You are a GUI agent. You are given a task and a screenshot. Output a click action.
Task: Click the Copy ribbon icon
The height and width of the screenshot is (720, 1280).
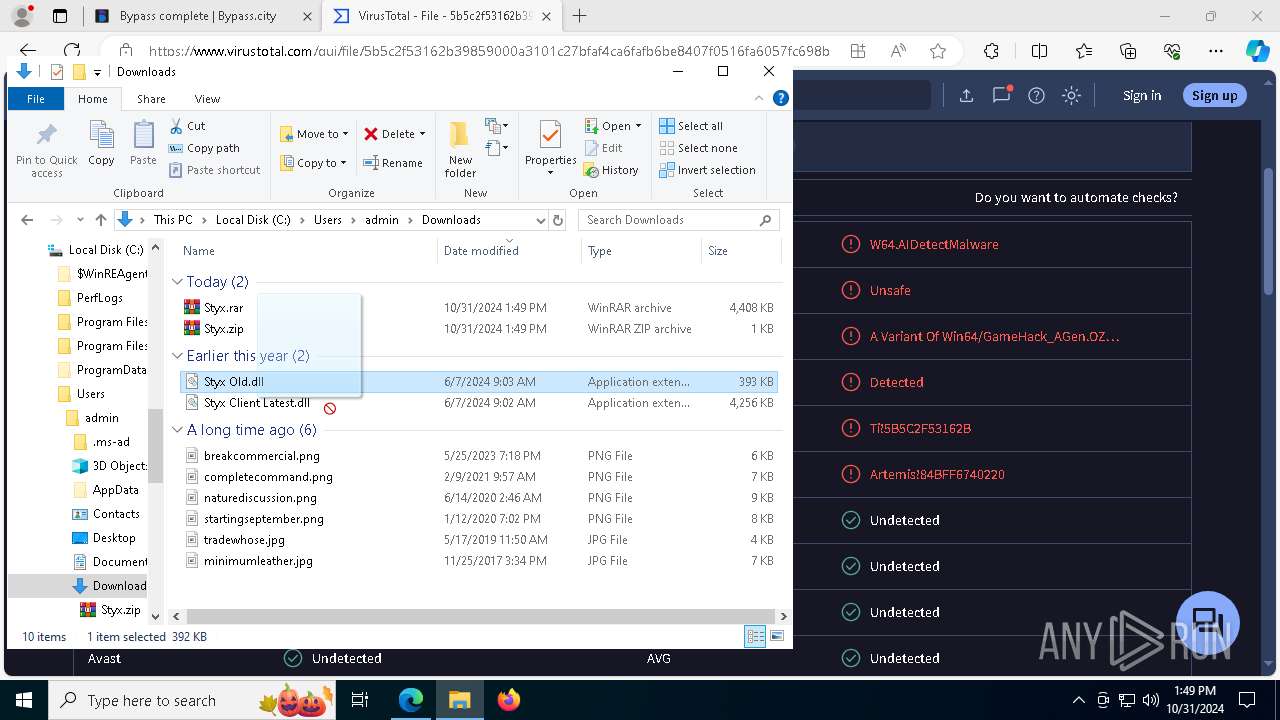(x=101, y=143)
